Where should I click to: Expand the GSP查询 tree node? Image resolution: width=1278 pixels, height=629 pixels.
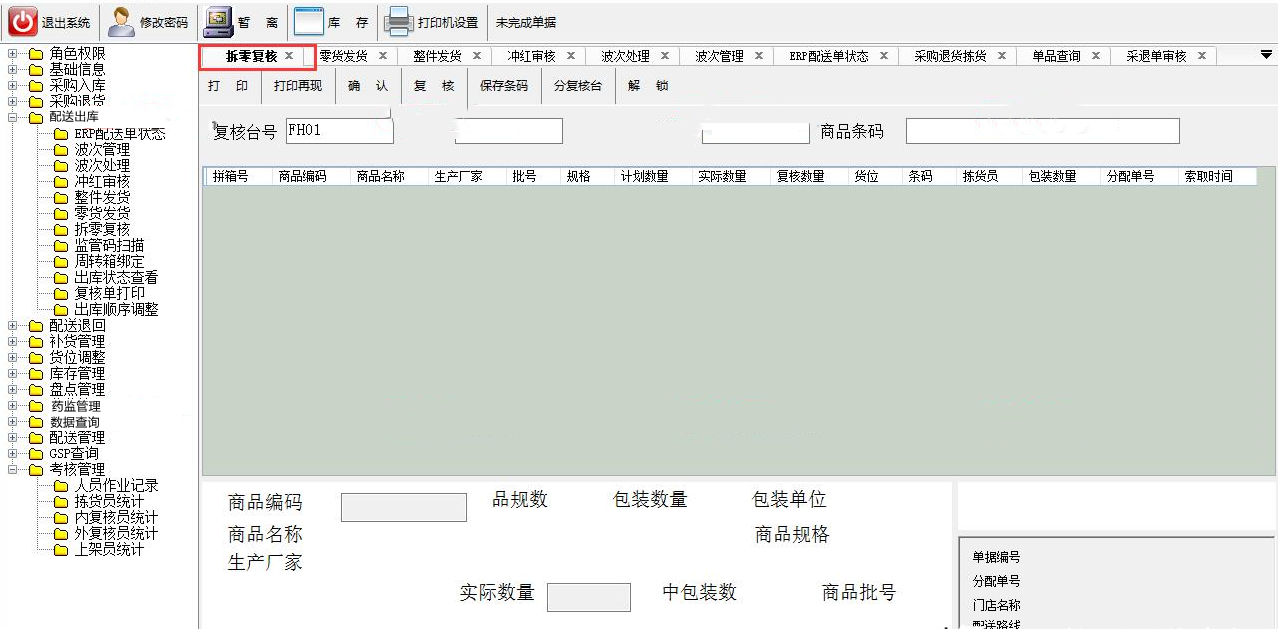12,453
